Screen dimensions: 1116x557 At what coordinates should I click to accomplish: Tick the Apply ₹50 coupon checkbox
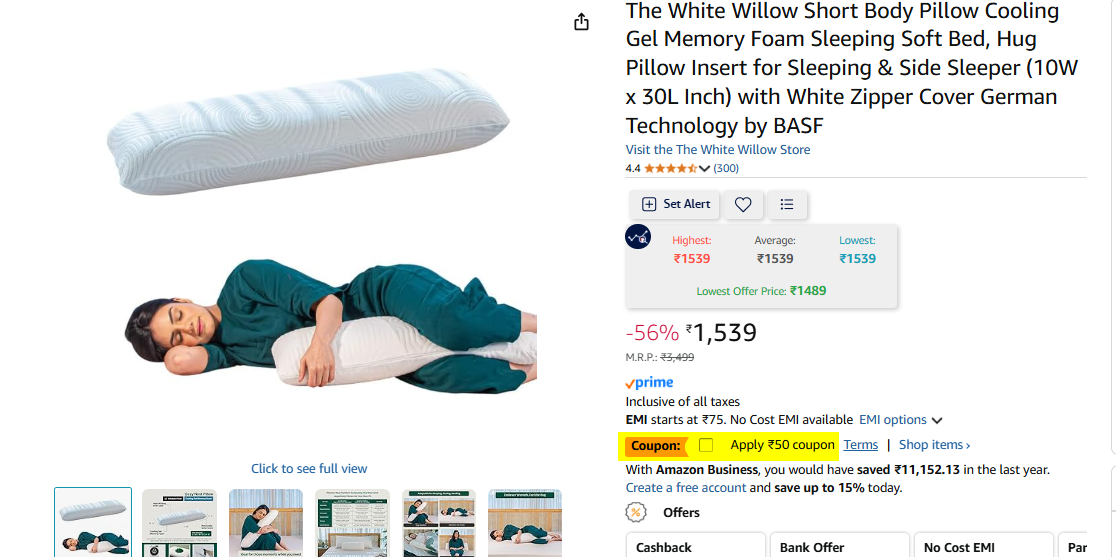[706, 445]
